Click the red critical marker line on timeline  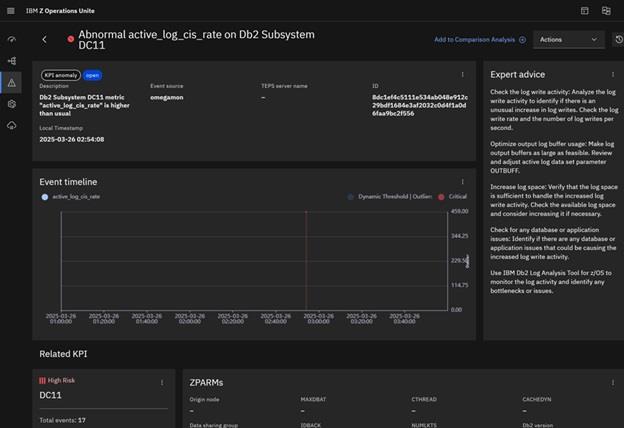(x=305, y=260)
